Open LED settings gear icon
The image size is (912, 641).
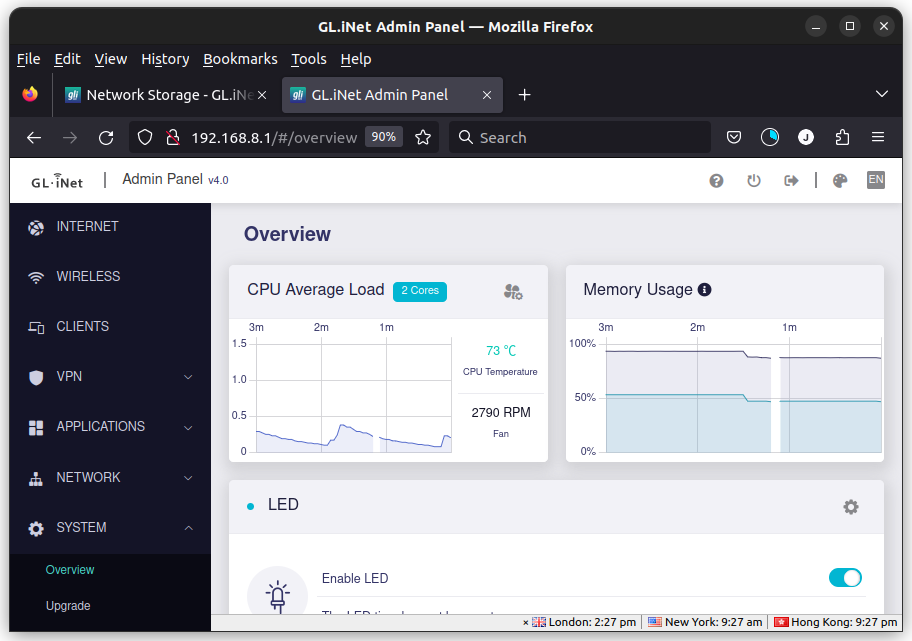(851, 507)
